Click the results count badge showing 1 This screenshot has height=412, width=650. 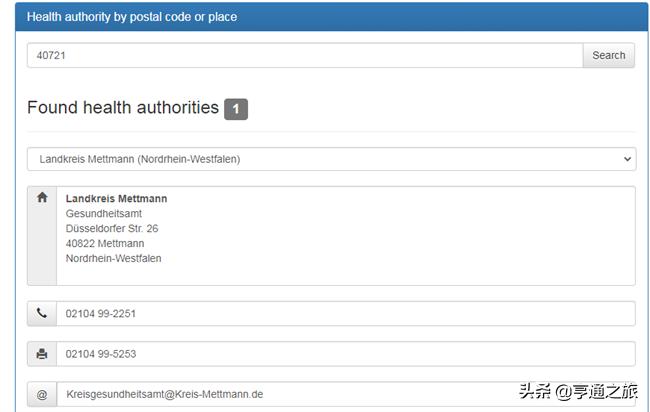(236, 109)
